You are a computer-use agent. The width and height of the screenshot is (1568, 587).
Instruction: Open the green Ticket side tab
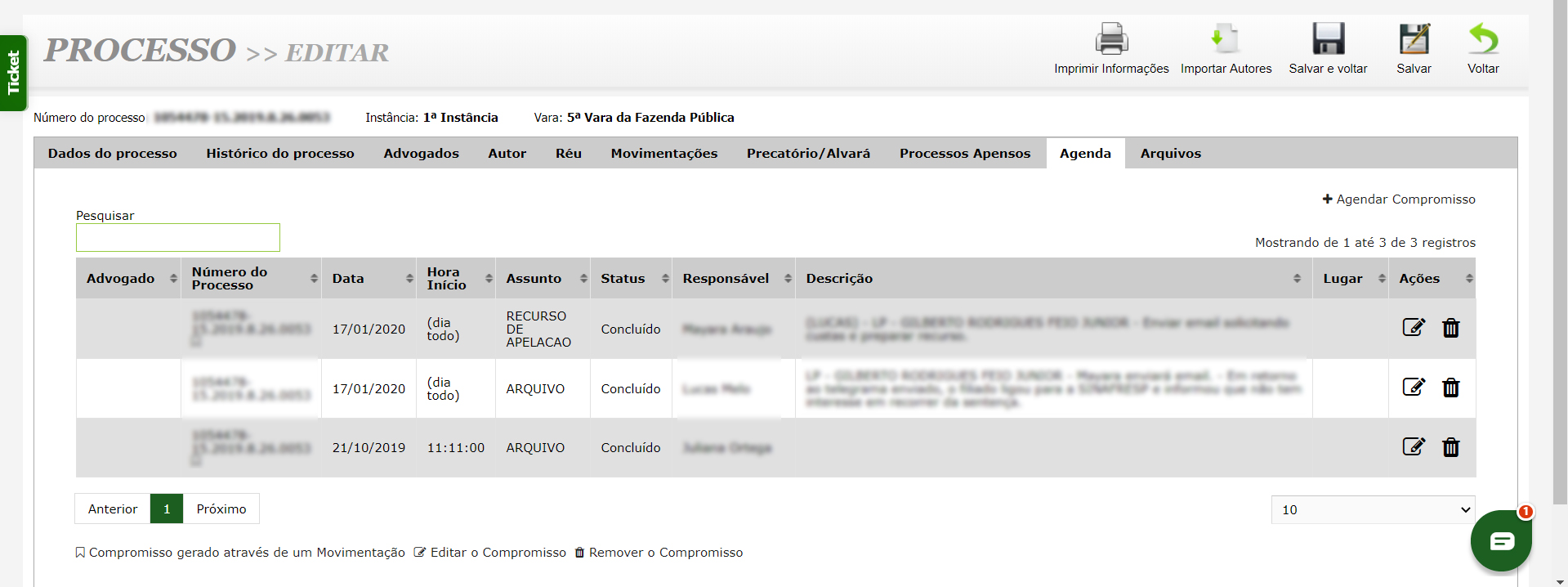(13, 73)
